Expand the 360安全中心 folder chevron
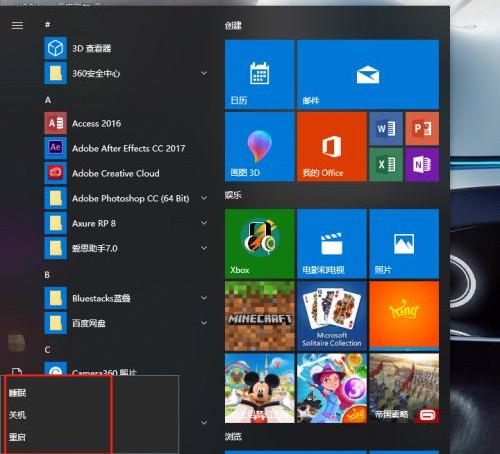500x454 pixels. coord(204,73)
